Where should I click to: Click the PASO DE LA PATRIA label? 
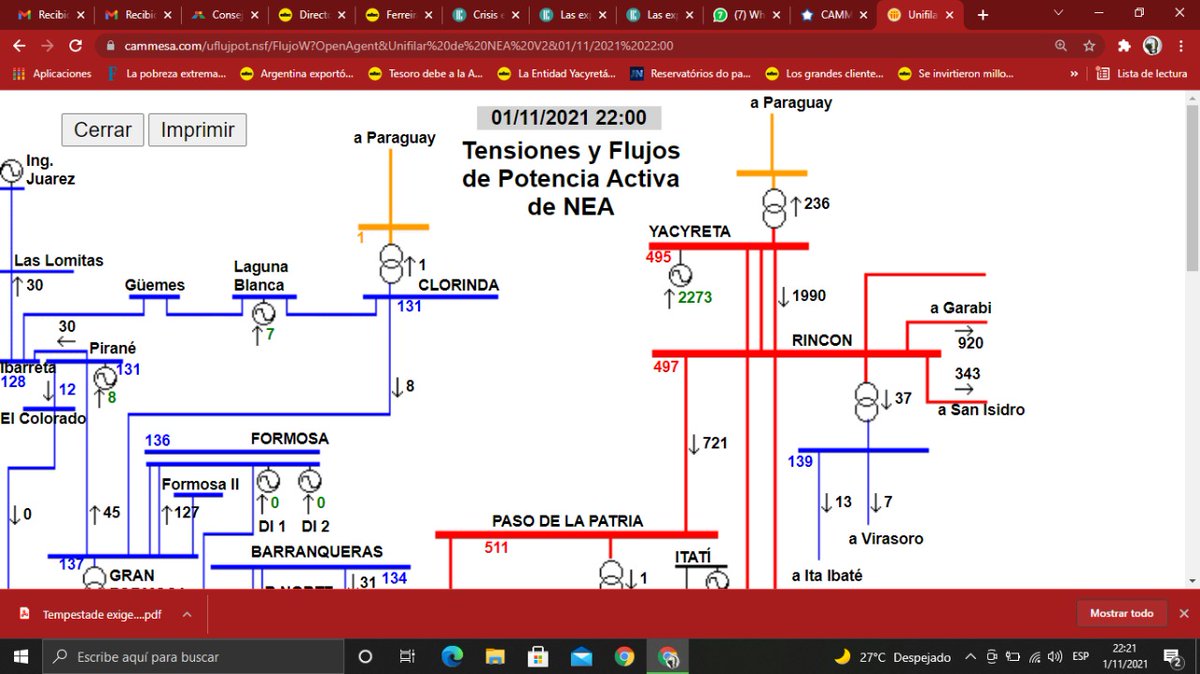pyautogui.click(x=567, y=521)
